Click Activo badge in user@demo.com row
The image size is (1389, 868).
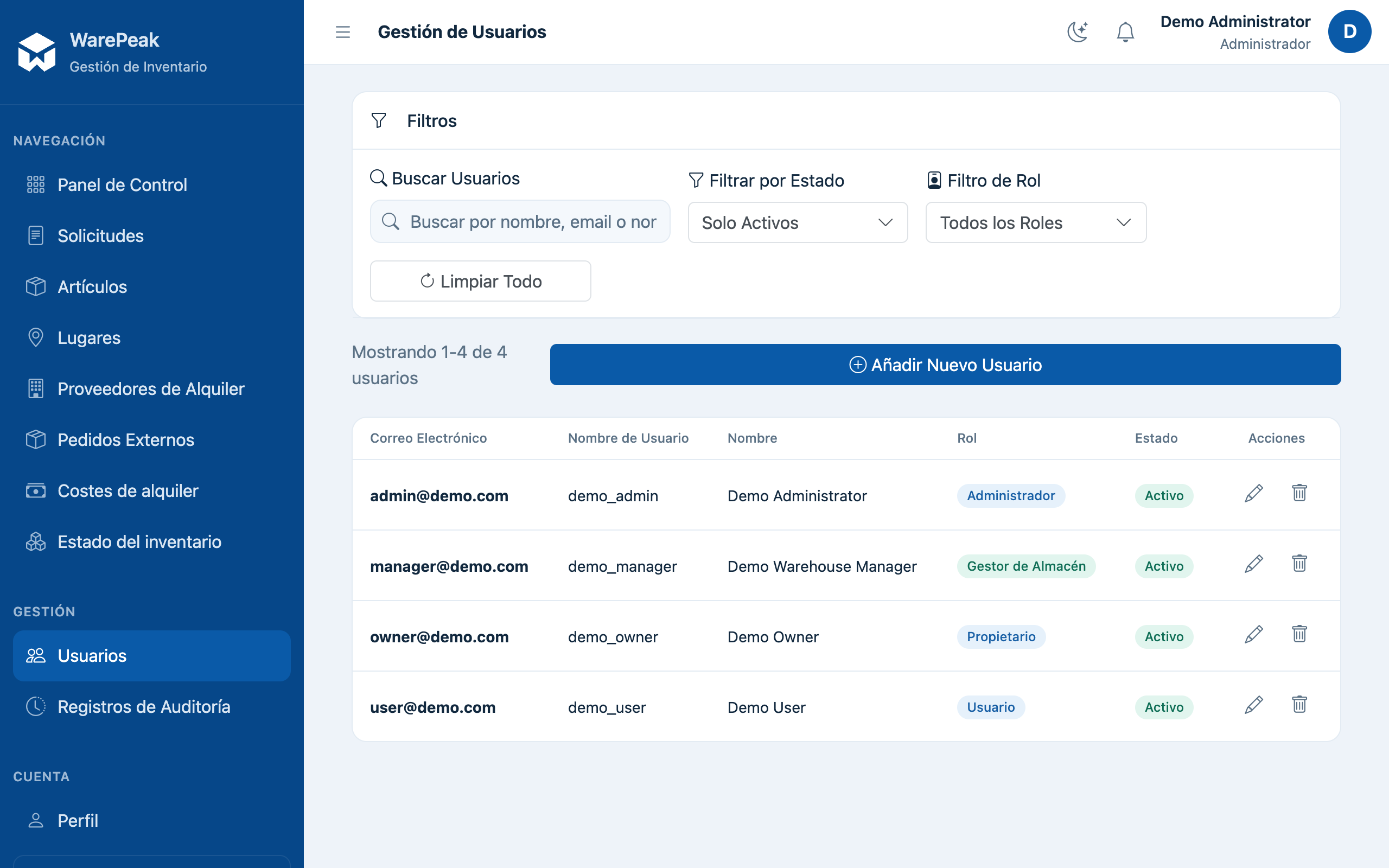[x=1163, y=707]
